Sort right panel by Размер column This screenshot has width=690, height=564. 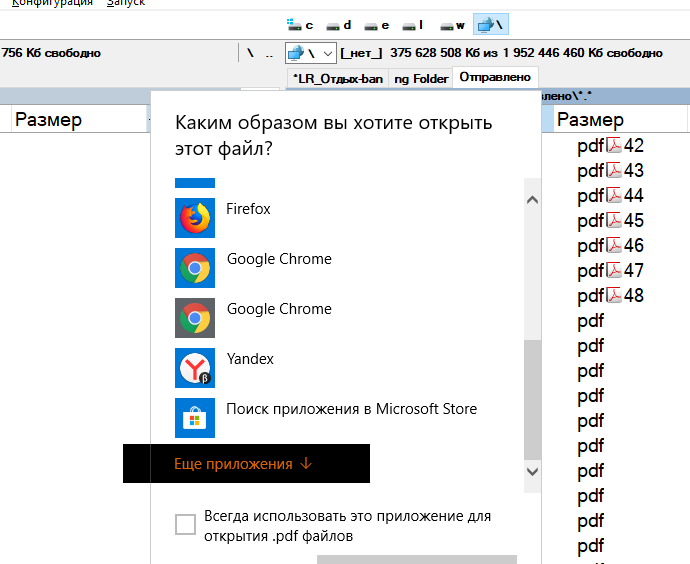pyautogui.click(x=620, y=119)
